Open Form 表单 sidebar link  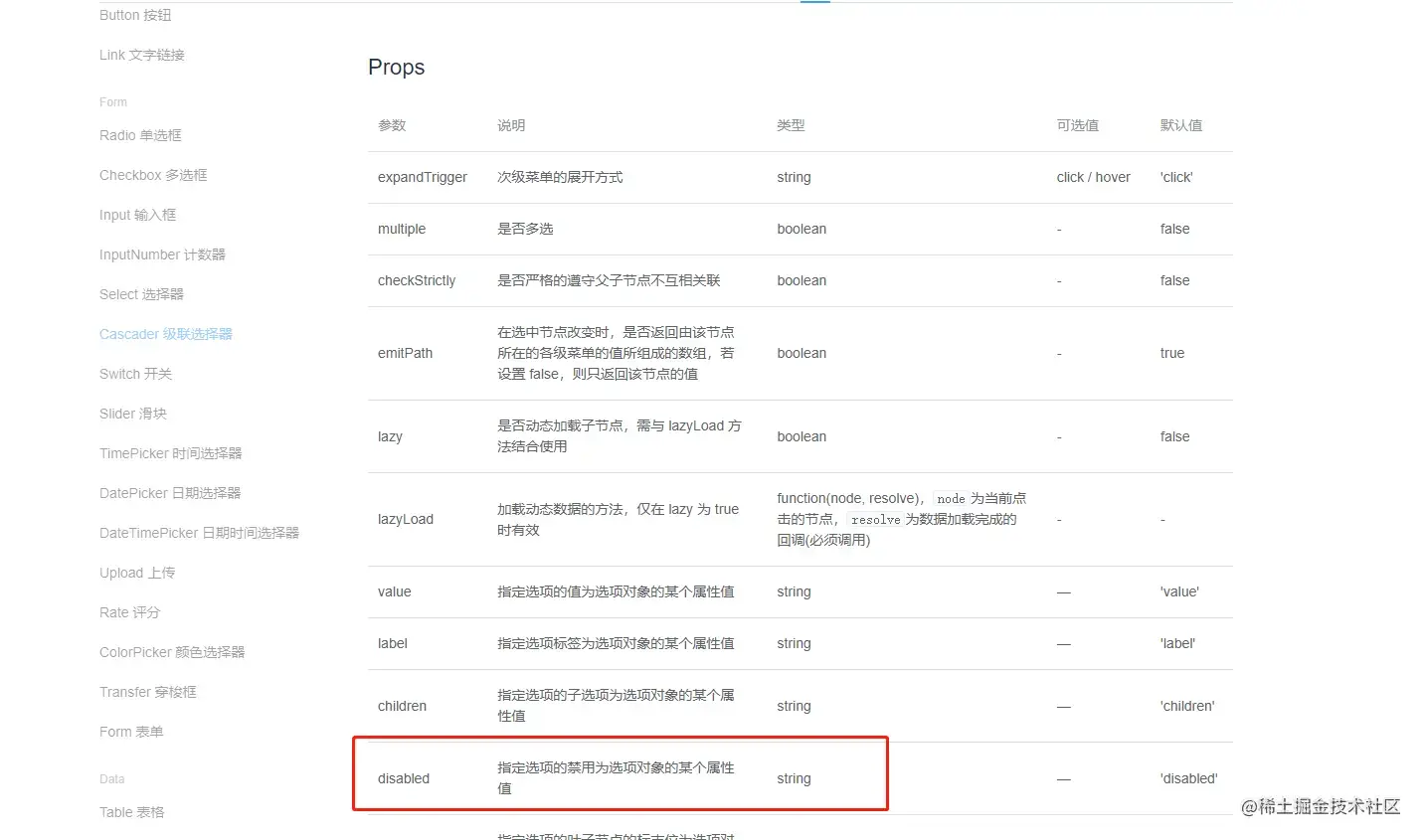coord(131,732)
